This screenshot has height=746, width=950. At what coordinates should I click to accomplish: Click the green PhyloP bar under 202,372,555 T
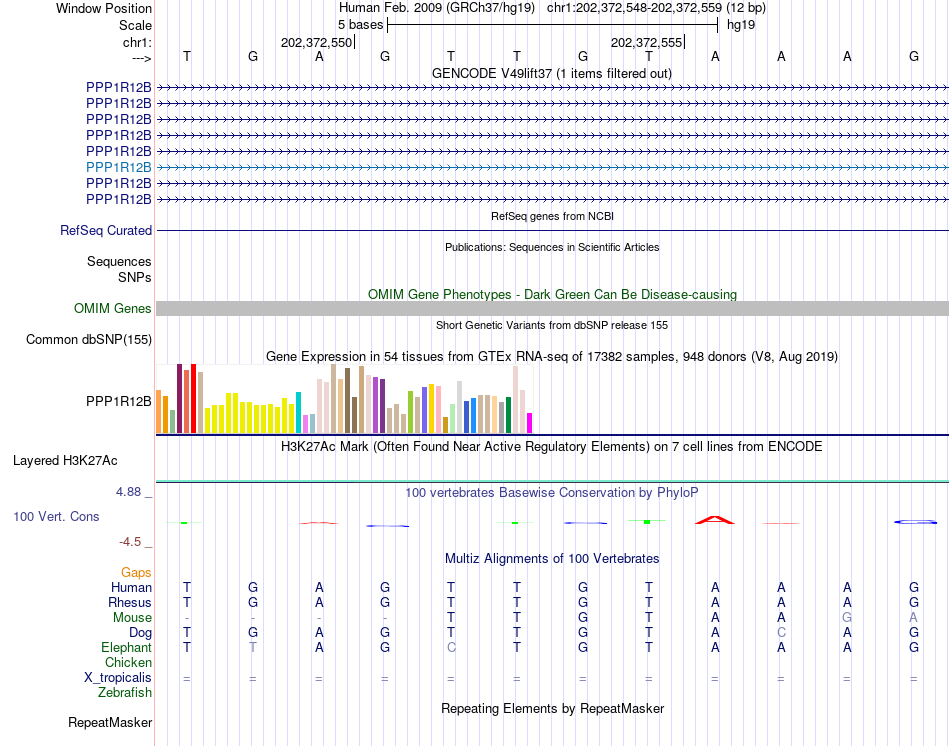tap(647, 521)
